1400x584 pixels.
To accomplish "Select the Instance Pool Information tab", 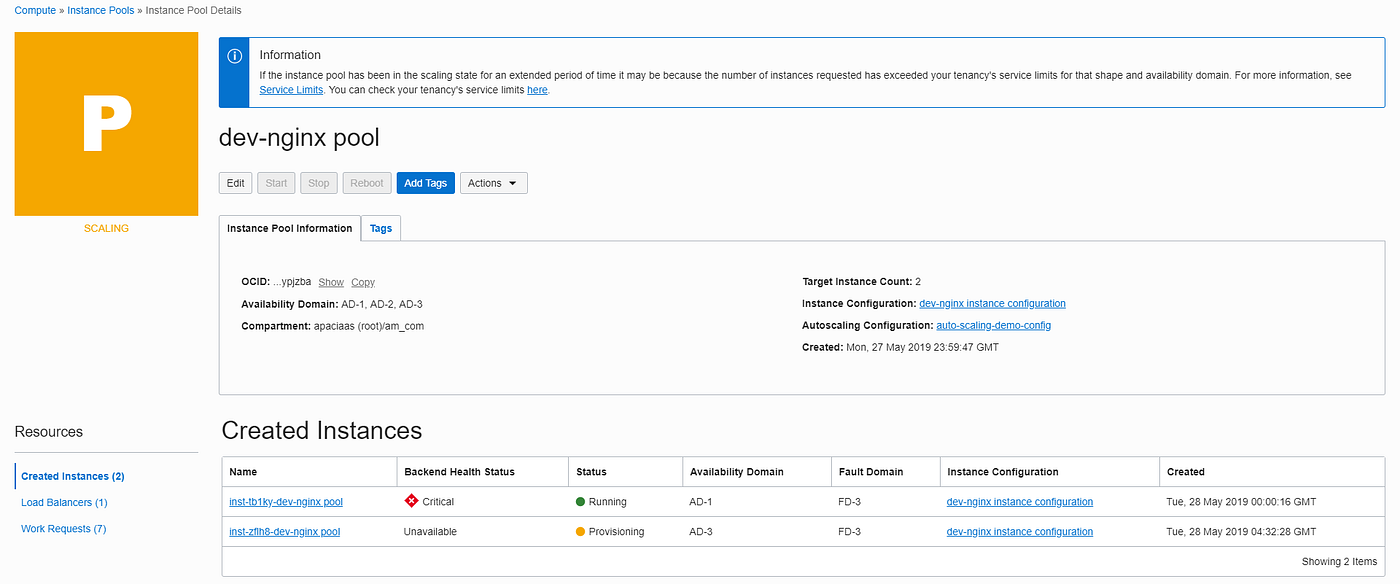I will tap(289, 228).
